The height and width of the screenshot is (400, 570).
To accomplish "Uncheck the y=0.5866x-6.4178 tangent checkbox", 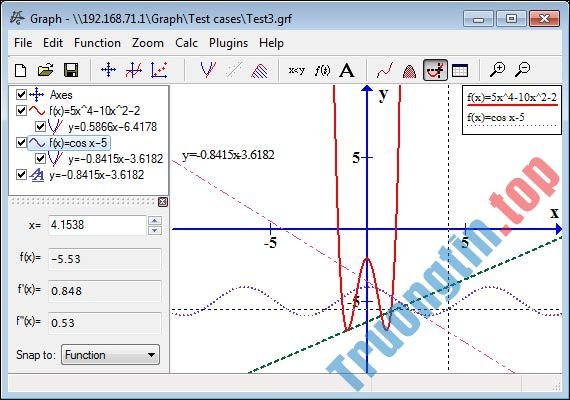I will pos(40,127).
